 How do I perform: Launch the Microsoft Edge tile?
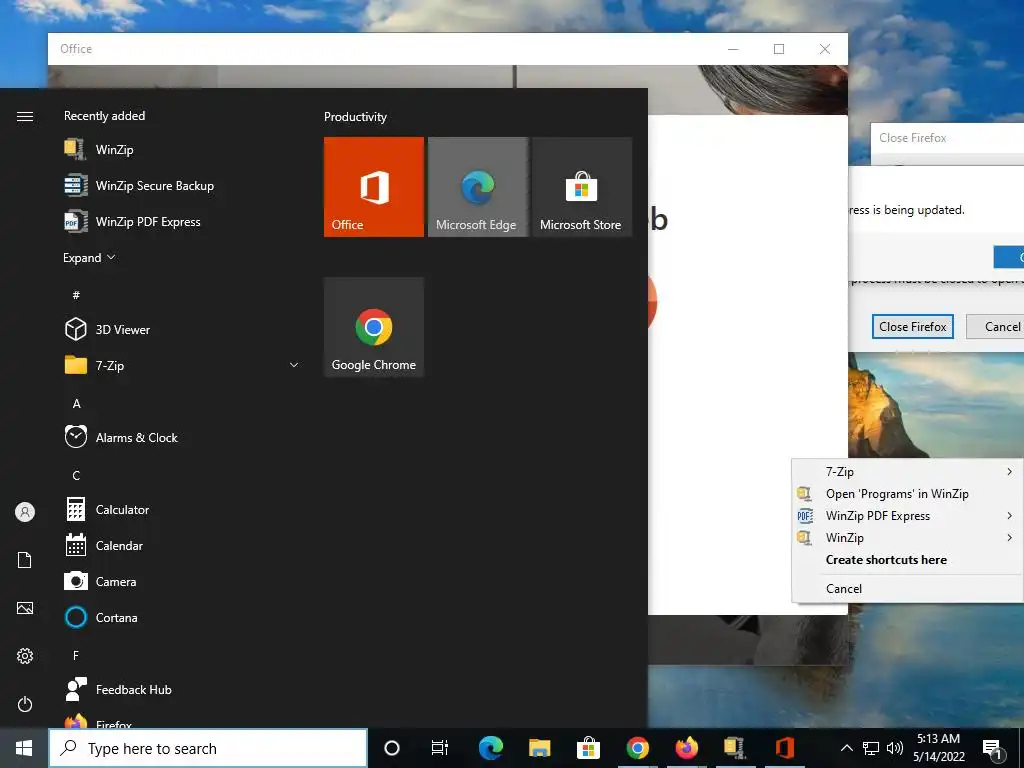477,187
